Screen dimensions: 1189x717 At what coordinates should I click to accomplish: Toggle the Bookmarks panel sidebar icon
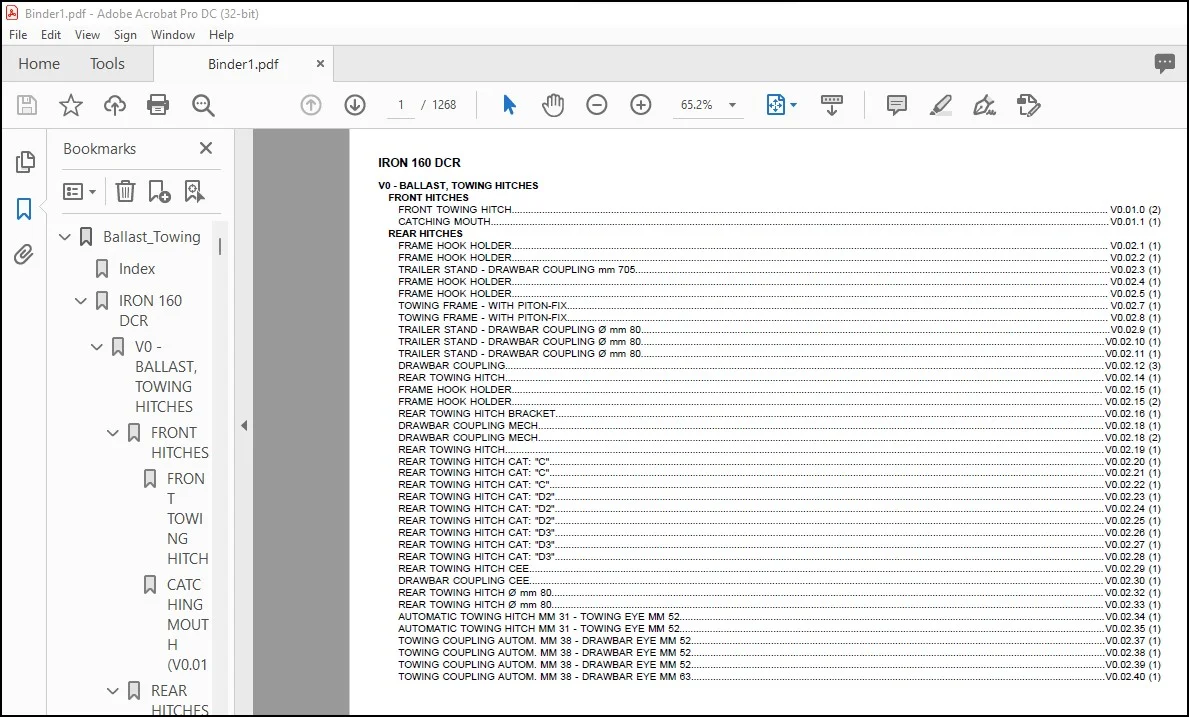point(24,209)
